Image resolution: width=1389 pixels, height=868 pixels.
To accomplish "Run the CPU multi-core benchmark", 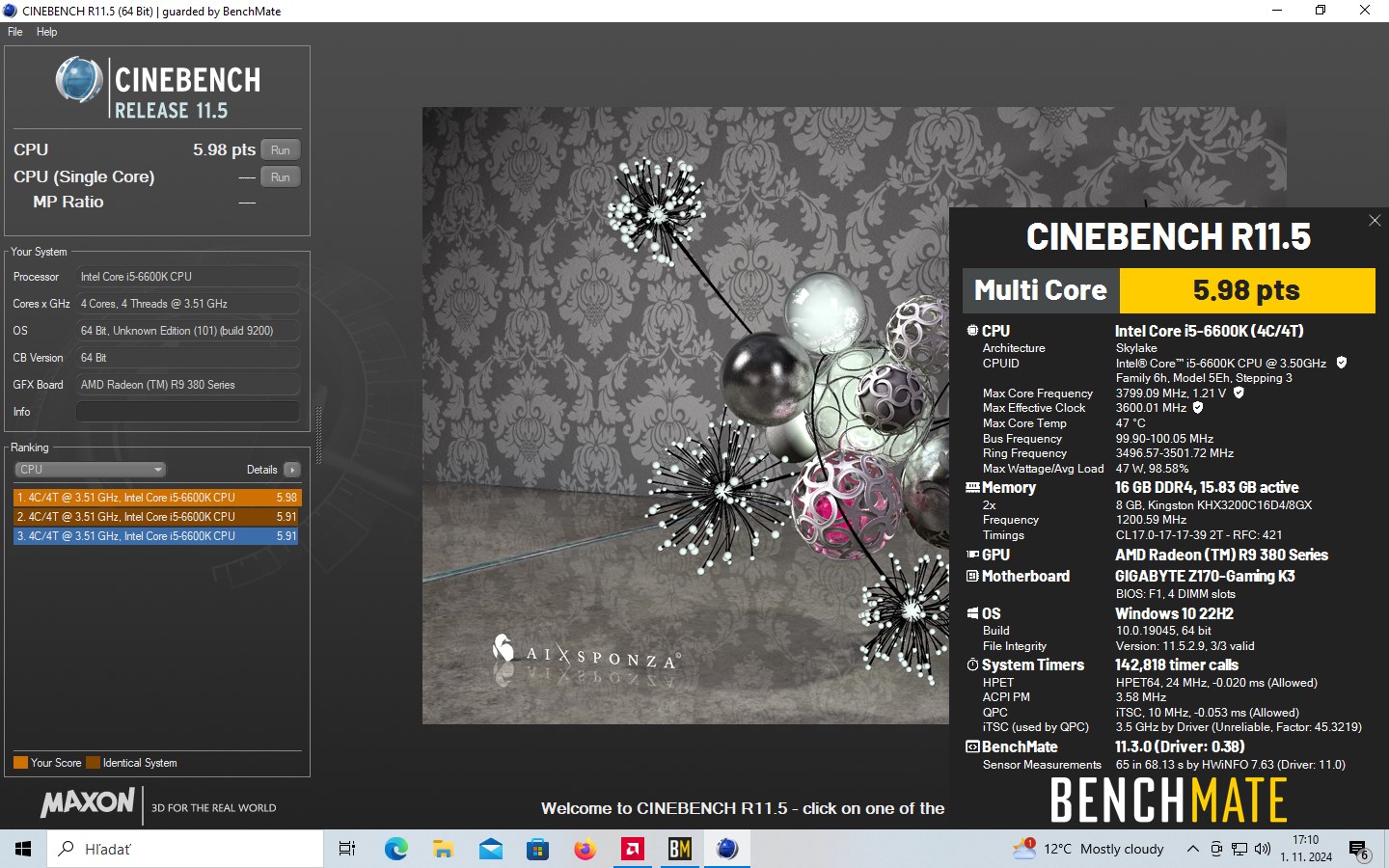I will (x=281, y=149).
